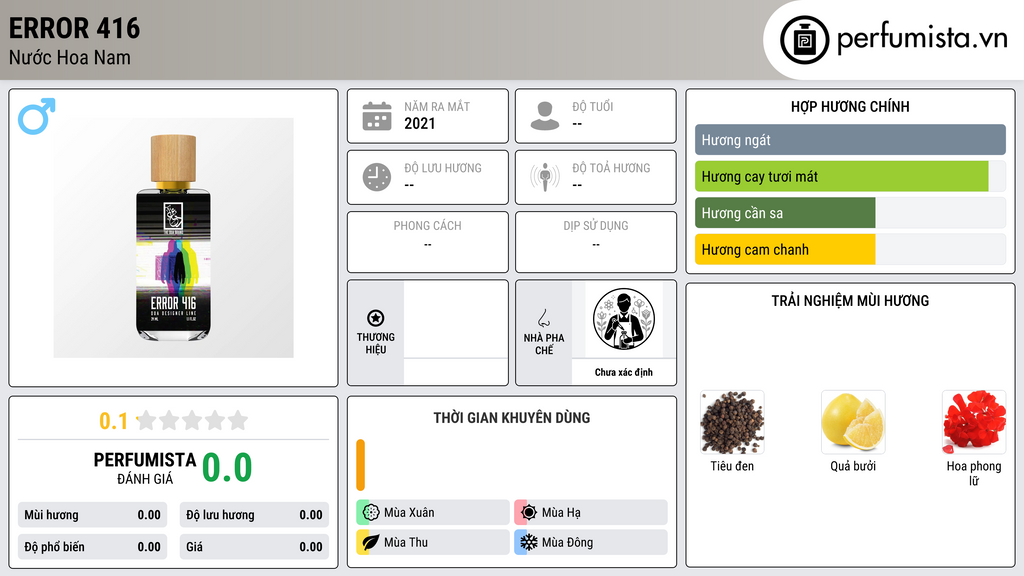Click the Trải nghiệm mùi hương heading
The width and height of the screenshot is (1024, 576).
pyautogui.click(x=850, y=301)
